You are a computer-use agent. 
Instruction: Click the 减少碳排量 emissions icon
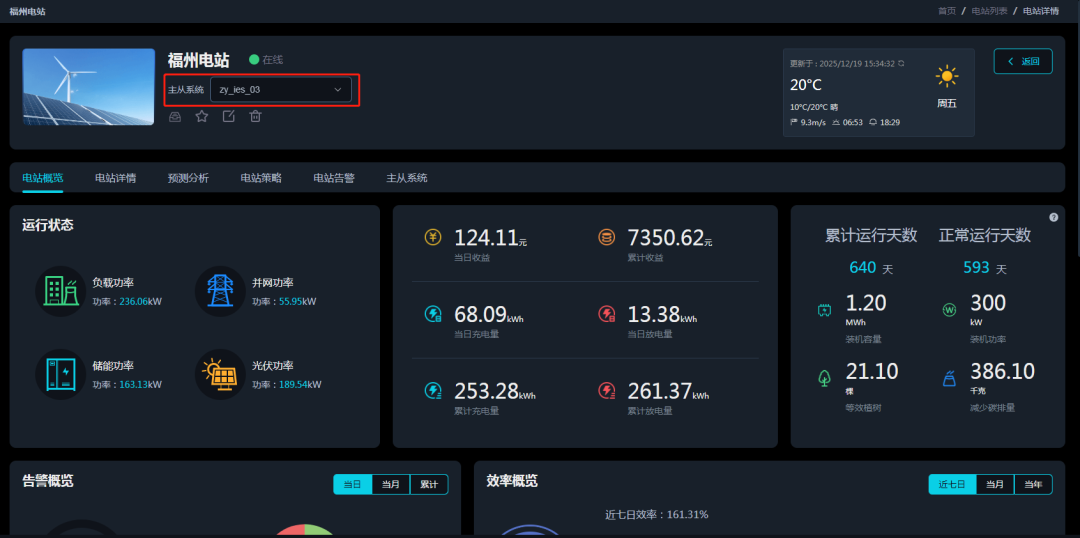(949, 378)
